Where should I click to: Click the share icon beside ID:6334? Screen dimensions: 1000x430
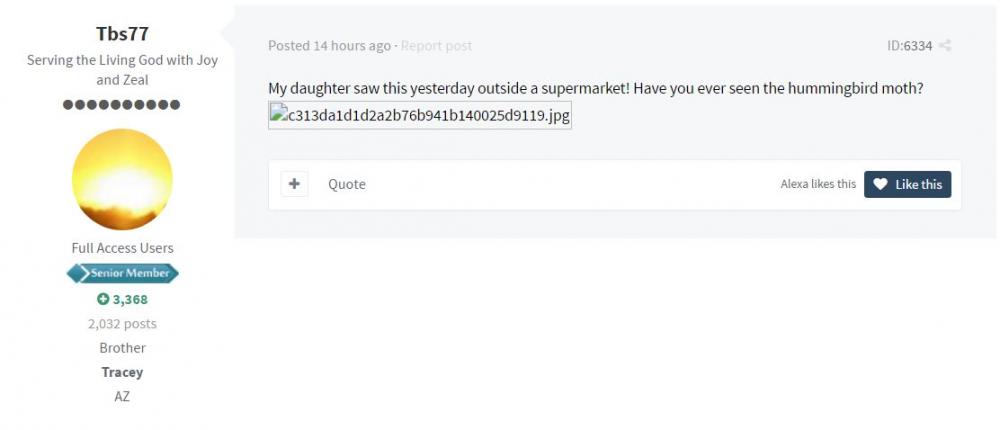point(945,46)
